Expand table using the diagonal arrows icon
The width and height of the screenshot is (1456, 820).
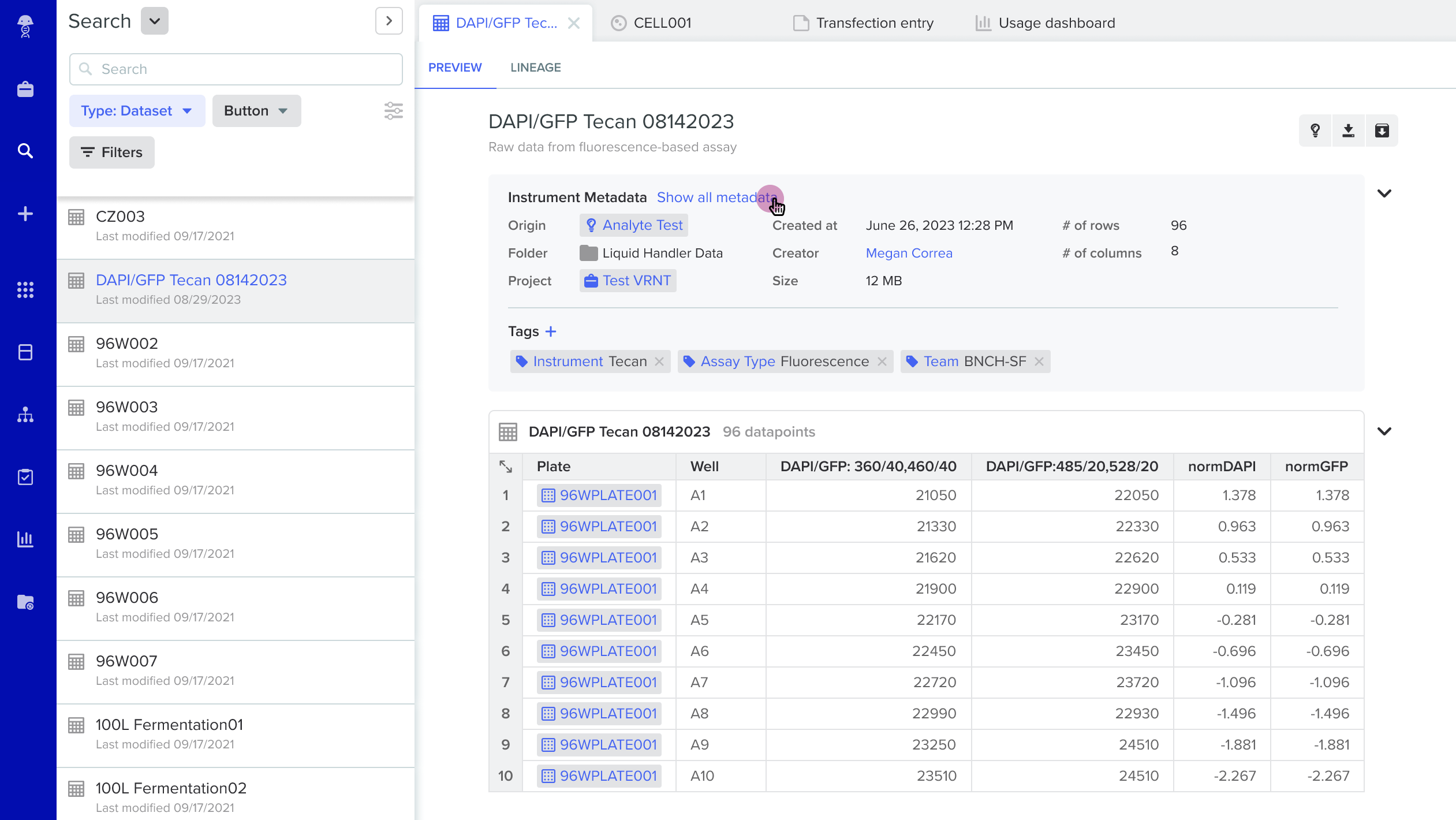506,467
